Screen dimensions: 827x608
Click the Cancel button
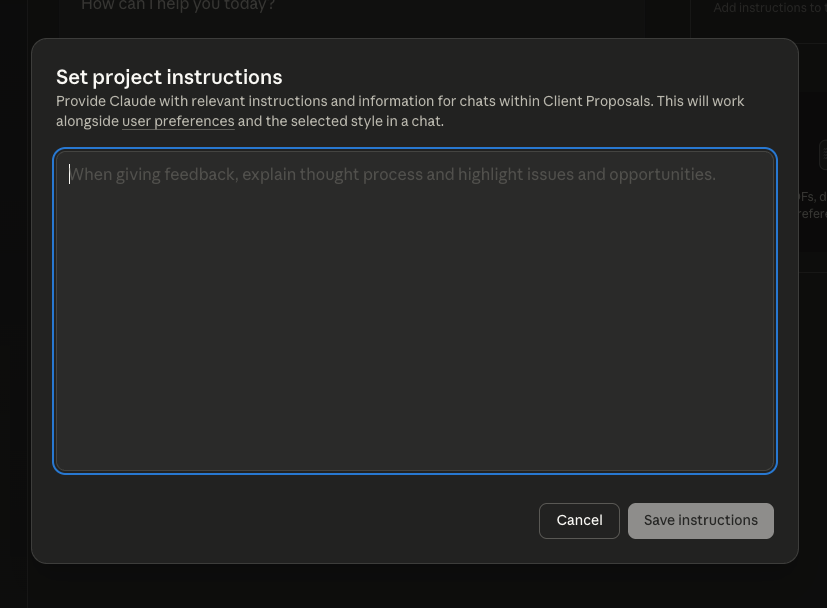(579, 521)
